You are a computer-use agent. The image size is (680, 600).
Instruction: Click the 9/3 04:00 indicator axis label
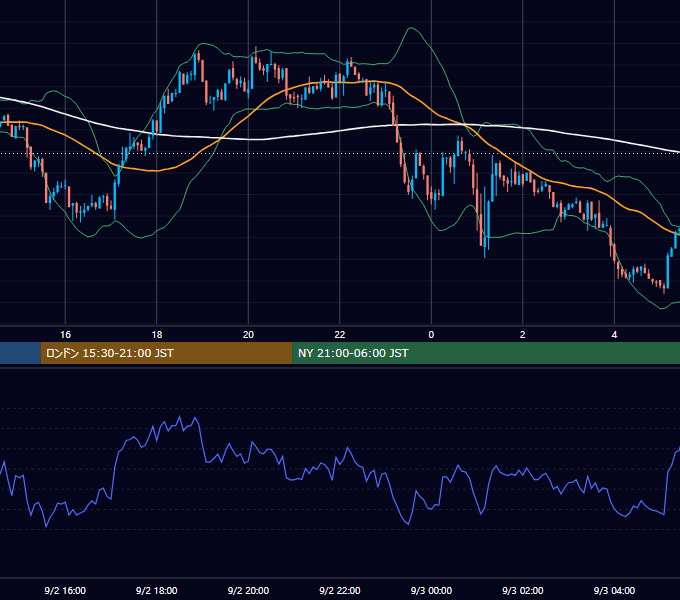click(615, 590)
